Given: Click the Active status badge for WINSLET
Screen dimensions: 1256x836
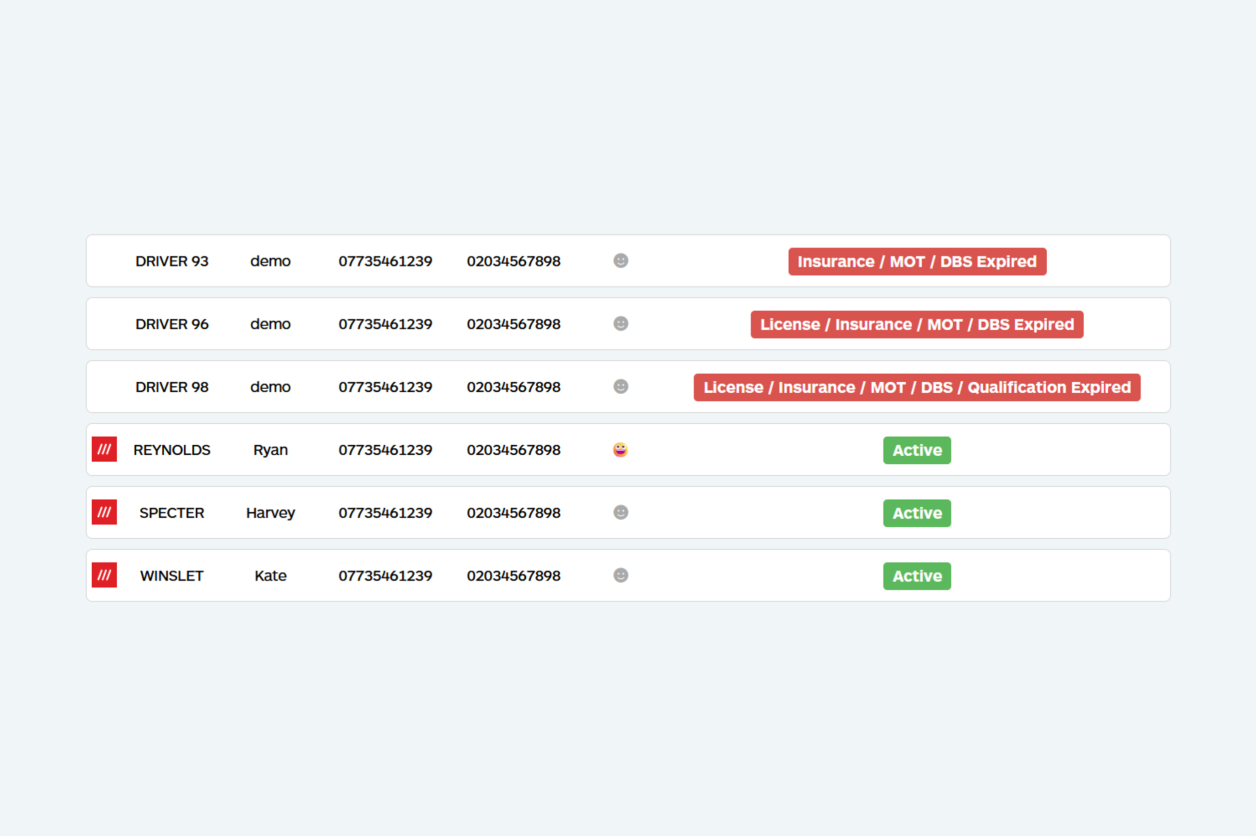Looking at the screenshot, I should (917, 577).
